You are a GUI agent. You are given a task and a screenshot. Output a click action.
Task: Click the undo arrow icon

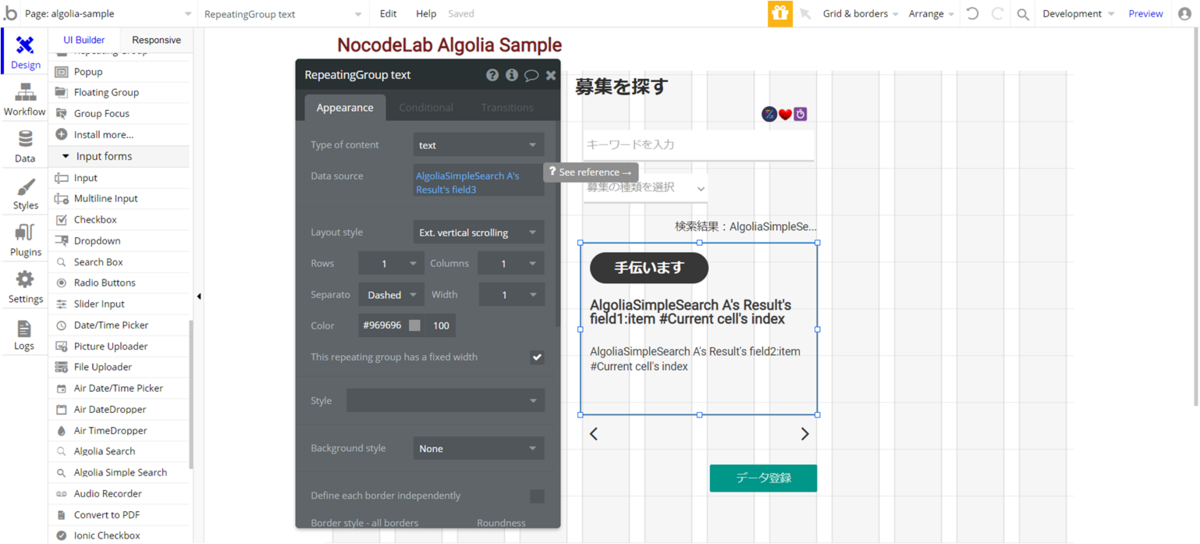[972, 14]
